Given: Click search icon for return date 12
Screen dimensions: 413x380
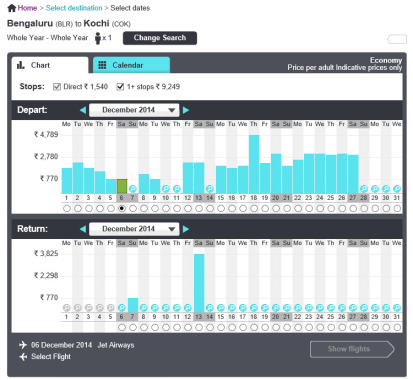Looking at the screenshot, I should coord(188,307).
